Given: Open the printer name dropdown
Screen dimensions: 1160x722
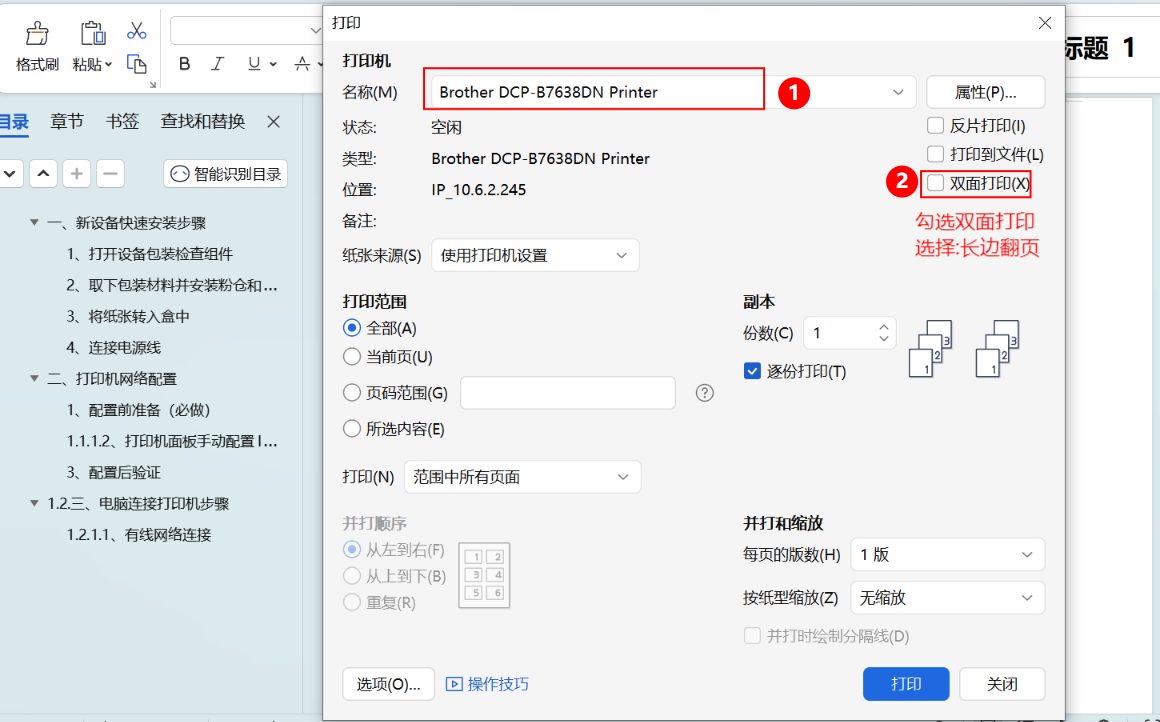Looking at the screenshot, I should (897, 92).
